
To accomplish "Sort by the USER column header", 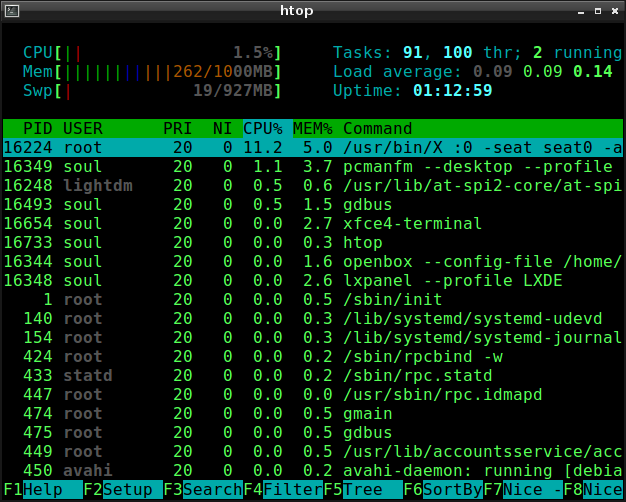I will tap(83, 129).
